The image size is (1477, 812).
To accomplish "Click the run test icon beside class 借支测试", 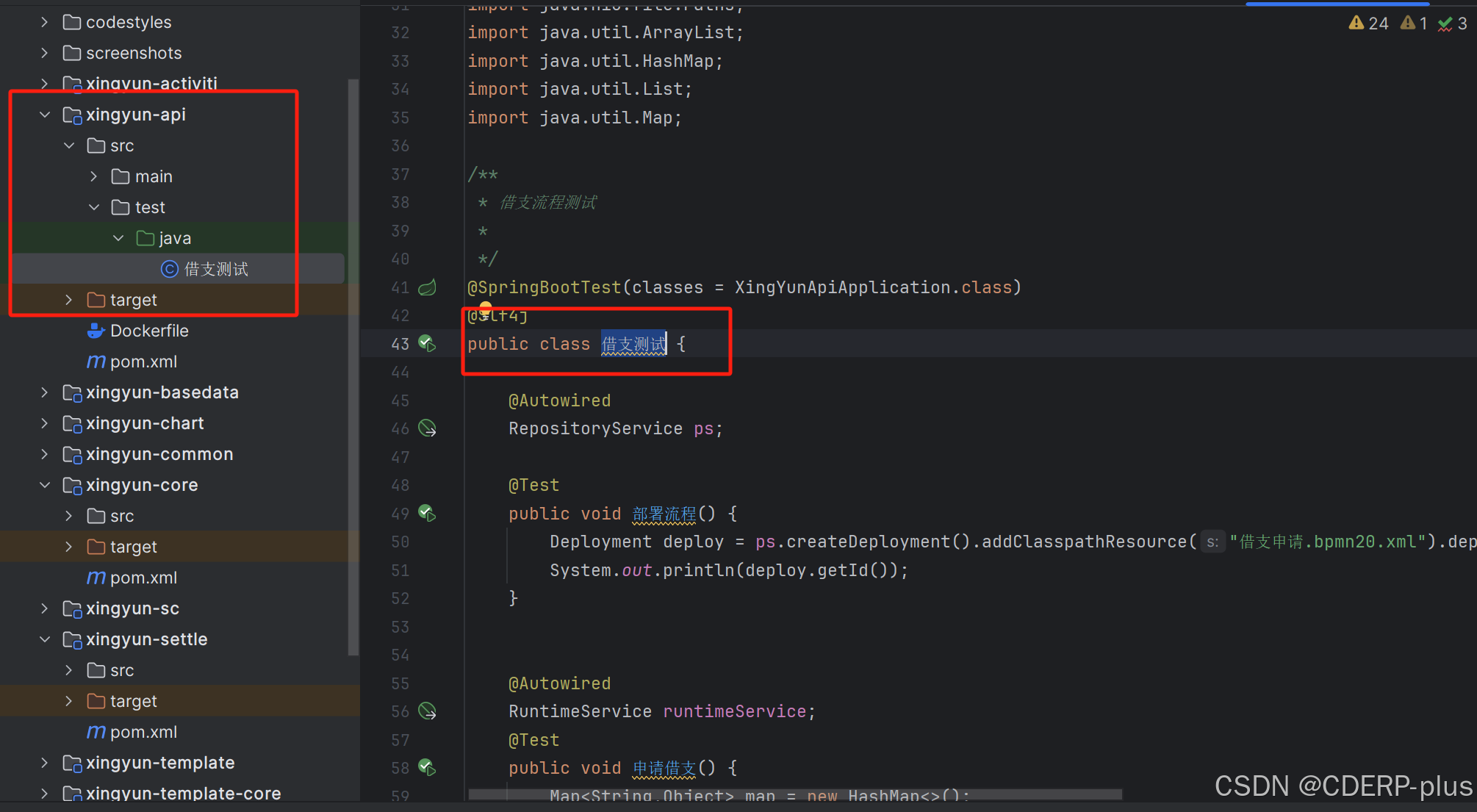I will [x=427, y=343].
